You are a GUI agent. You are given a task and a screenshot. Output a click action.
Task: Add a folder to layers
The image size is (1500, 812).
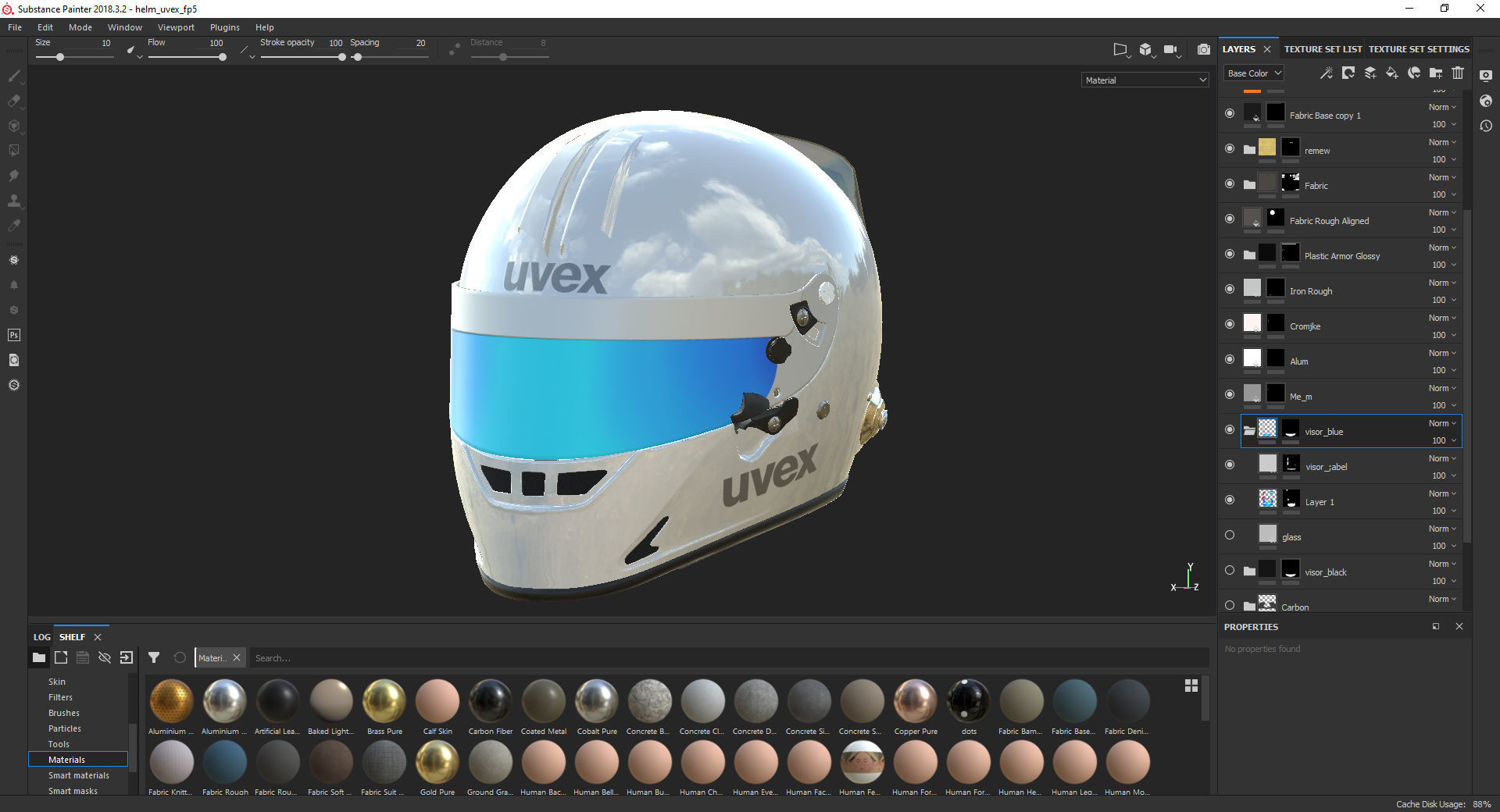click(x=1435, y=73)
